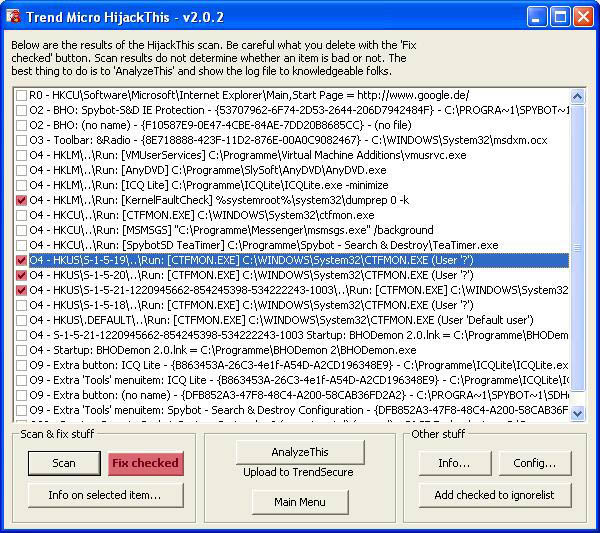Open the Config... settings

[x=535, y=463]
